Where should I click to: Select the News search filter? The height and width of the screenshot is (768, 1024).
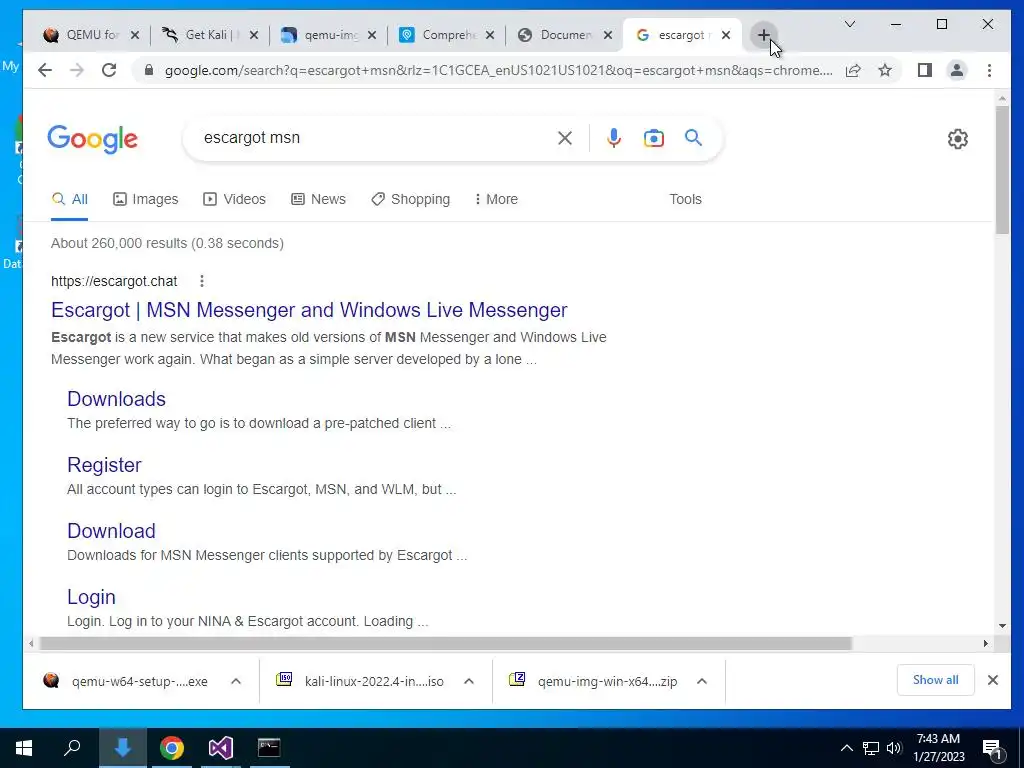(x=318, y=199)
